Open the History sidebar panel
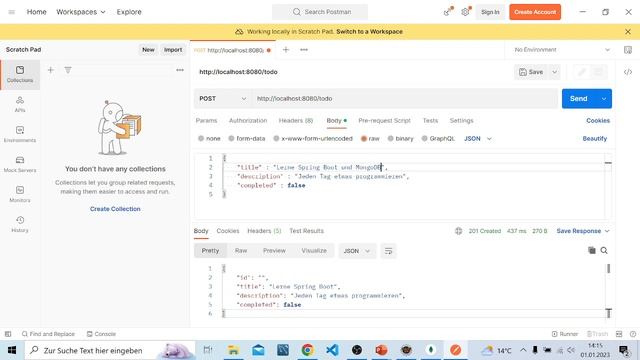The image size is (640, 360). click(x=20, y=224)
